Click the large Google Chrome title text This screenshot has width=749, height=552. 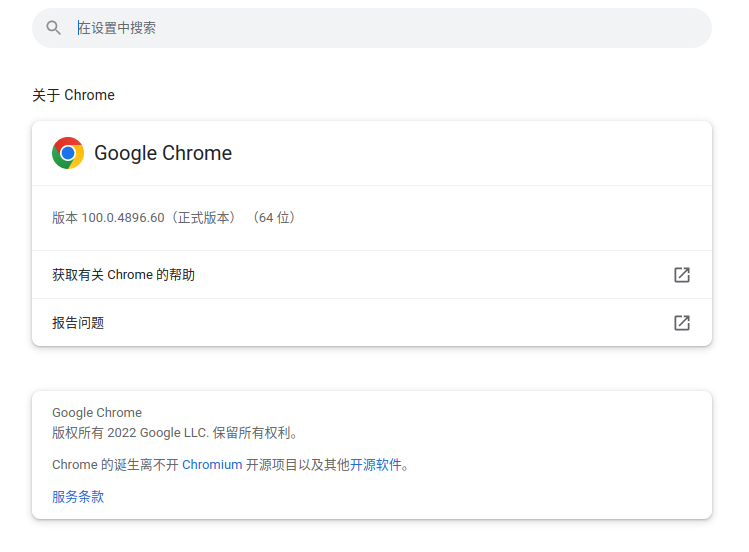163,153
